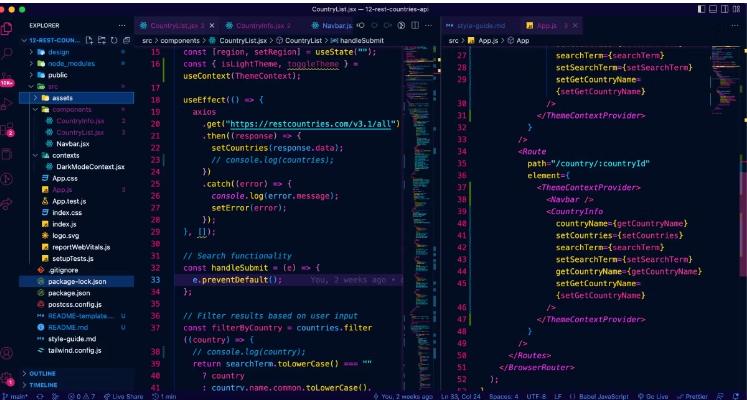Open tailwind.config.js in Explorer
The width and height of the screenshot is (747, 400).
click(x=75, y=350)
